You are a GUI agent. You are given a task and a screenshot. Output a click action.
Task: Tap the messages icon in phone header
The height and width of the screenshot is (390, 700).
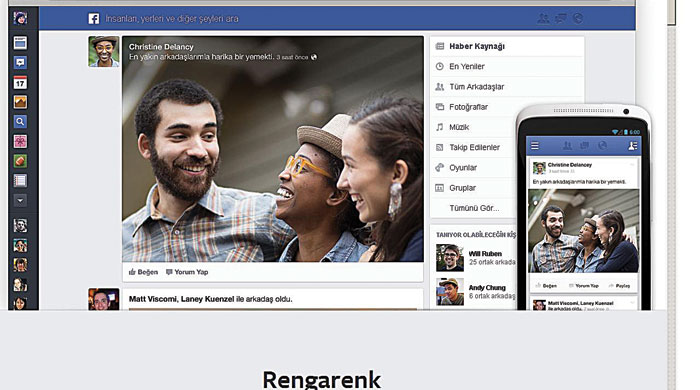(x=584, y=145)
